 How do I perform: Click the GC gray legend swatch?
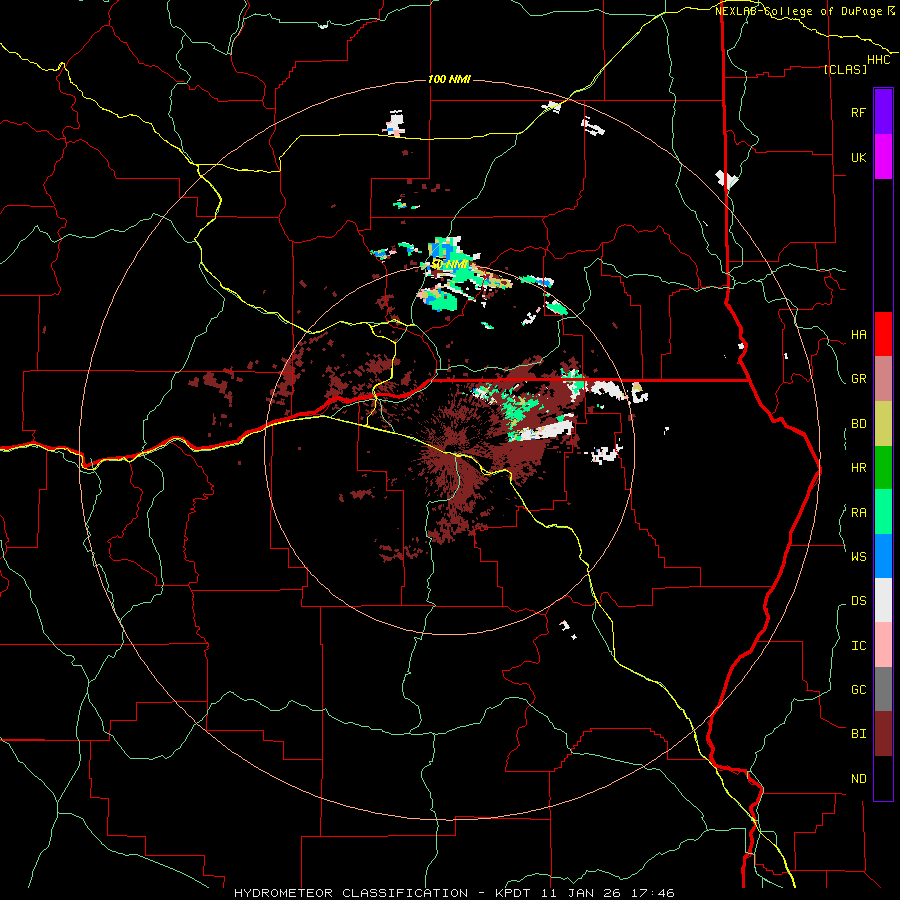click(883, 689)
